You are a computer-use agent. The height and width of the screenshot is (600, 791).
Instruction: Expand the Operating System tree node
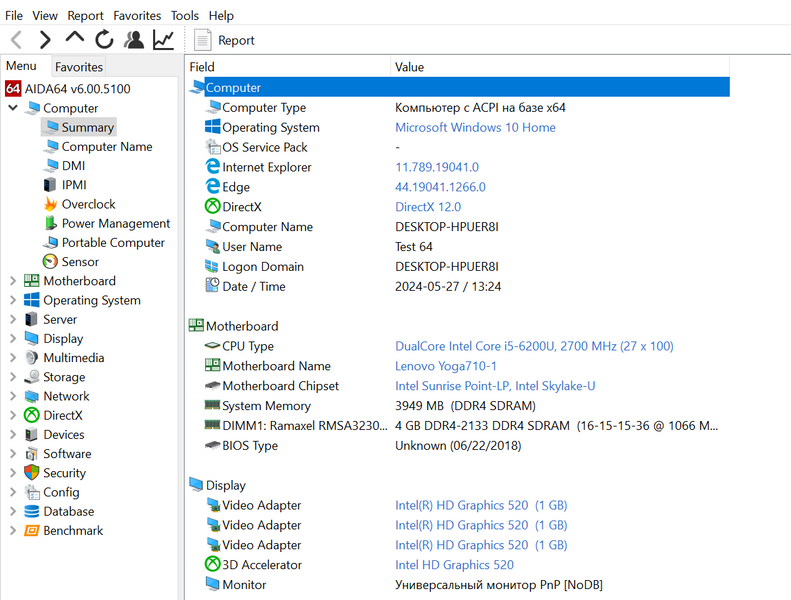[x=13, y=300]
